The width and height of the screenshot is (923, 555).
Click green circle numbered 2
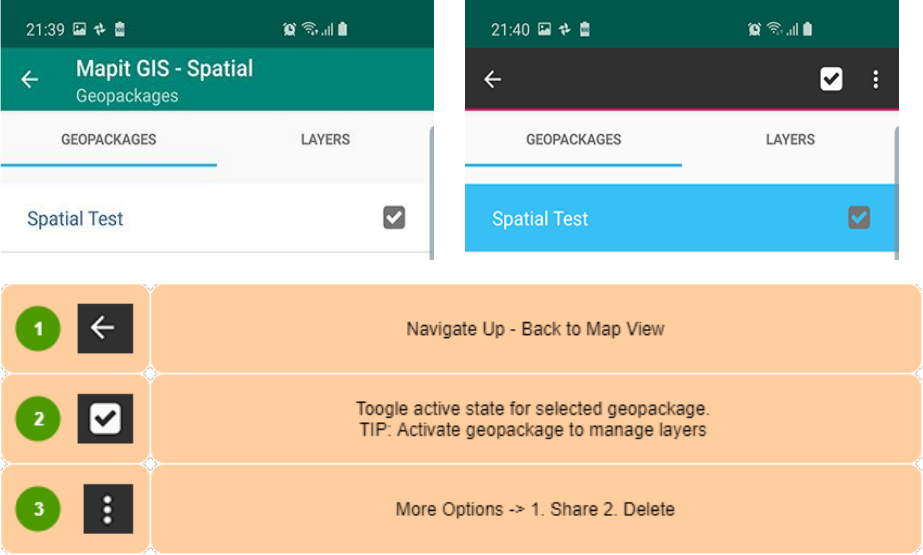[x=39, y=419]
